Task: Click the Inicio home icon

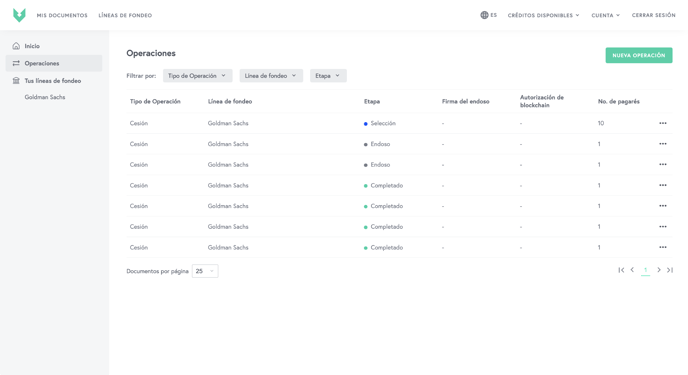Action: point(16,46)
